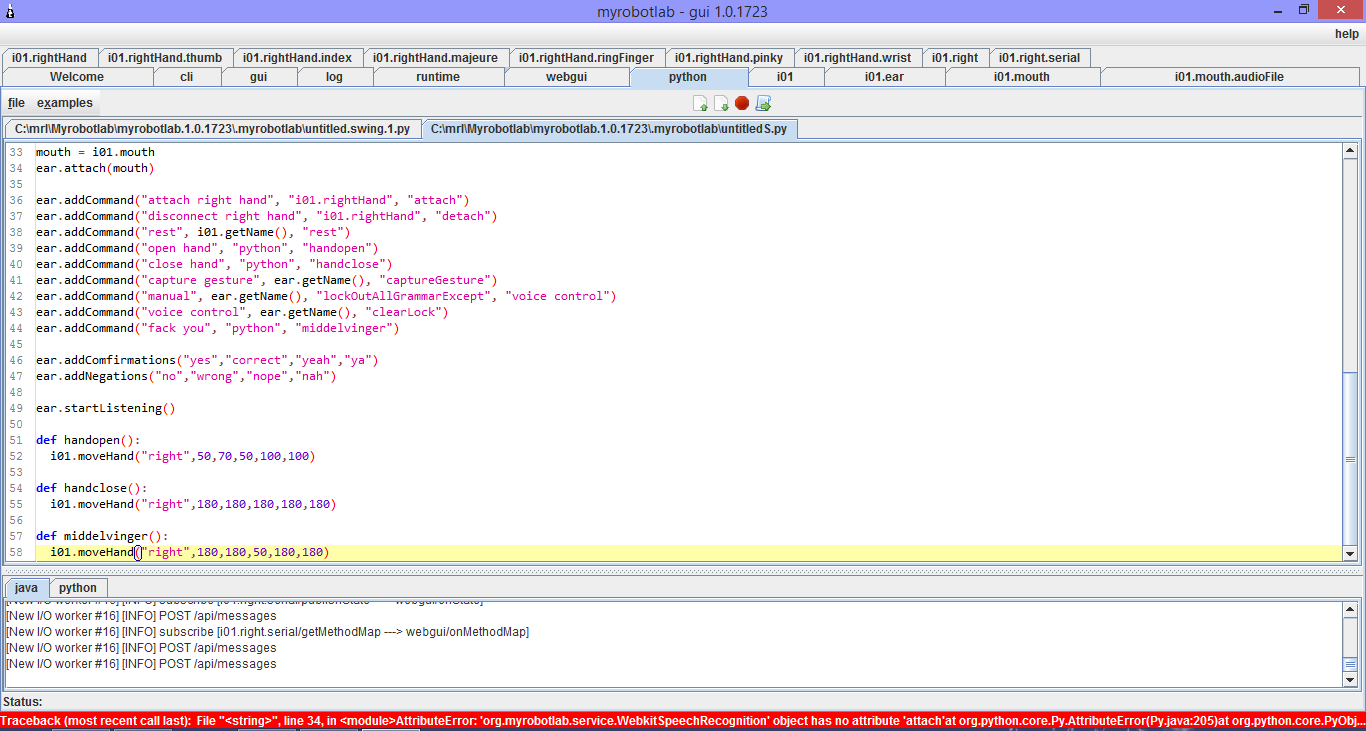Click the getMethodMap subscribe console log line

(267, 632)
